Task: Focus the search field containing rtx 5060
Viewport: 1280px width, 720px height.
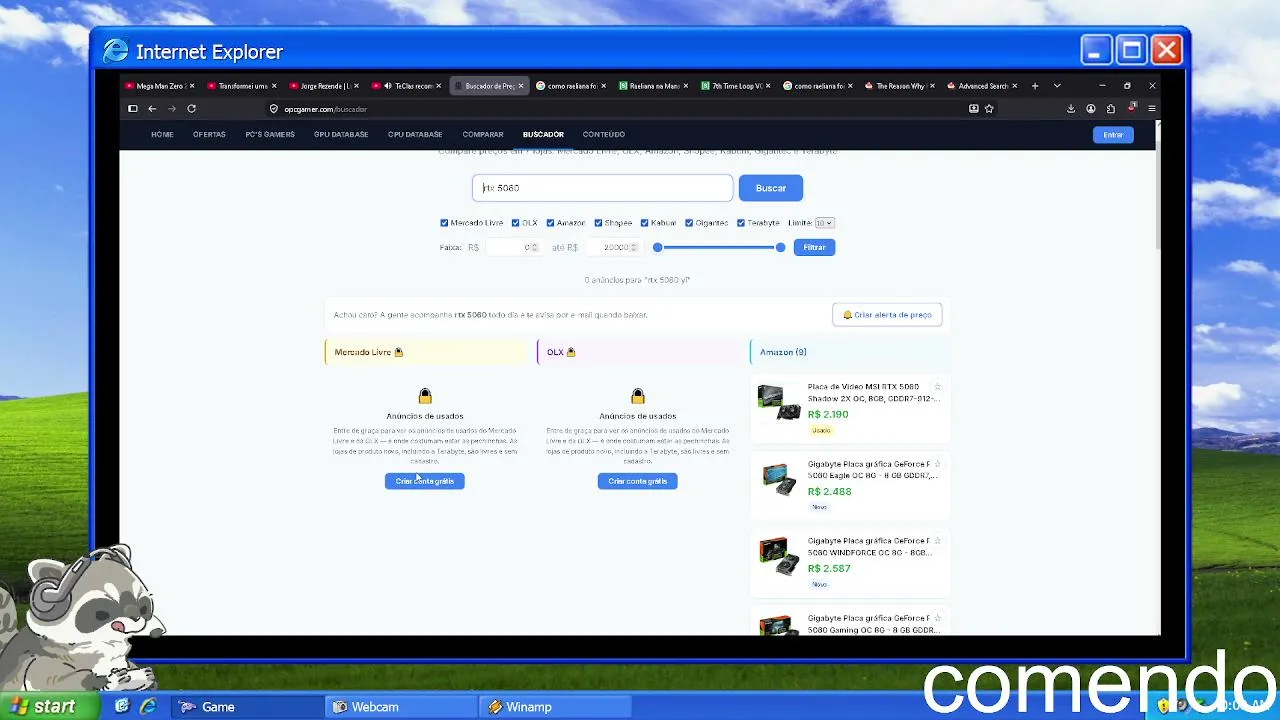Action: (603, 188)
